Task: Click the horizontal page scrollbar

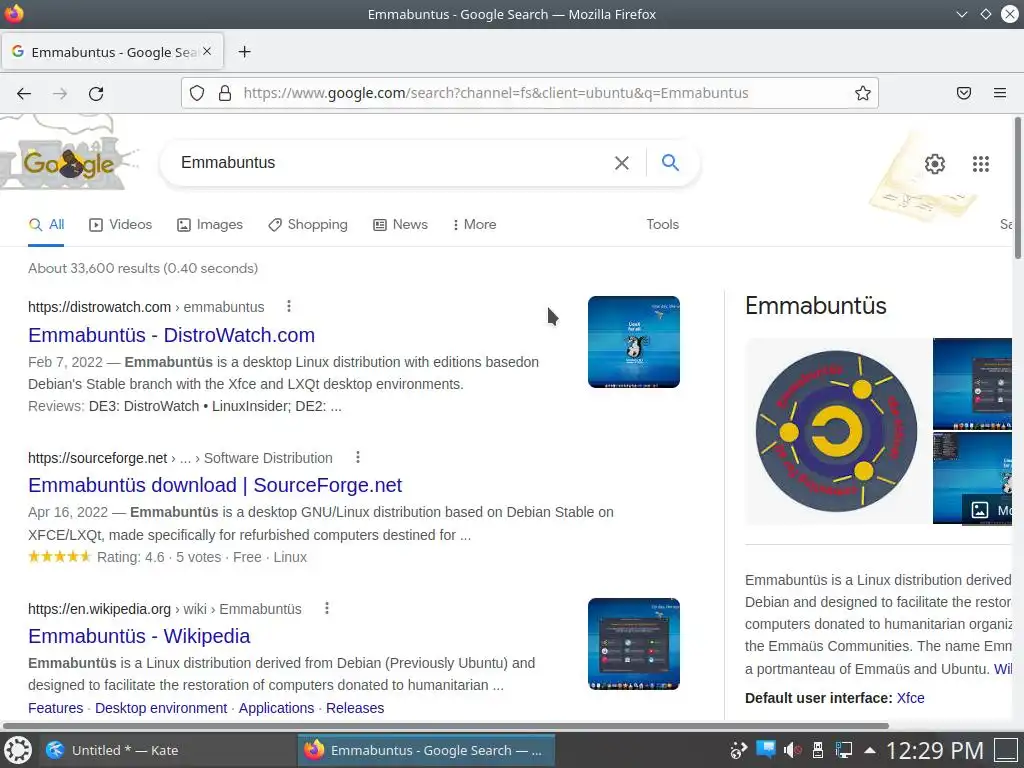Action: tap(445, 726)
